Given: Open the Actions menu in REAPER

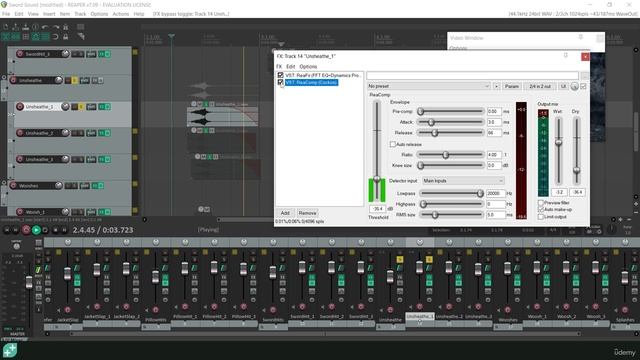Looking at the screenshot, I should [x=120, y=14].
